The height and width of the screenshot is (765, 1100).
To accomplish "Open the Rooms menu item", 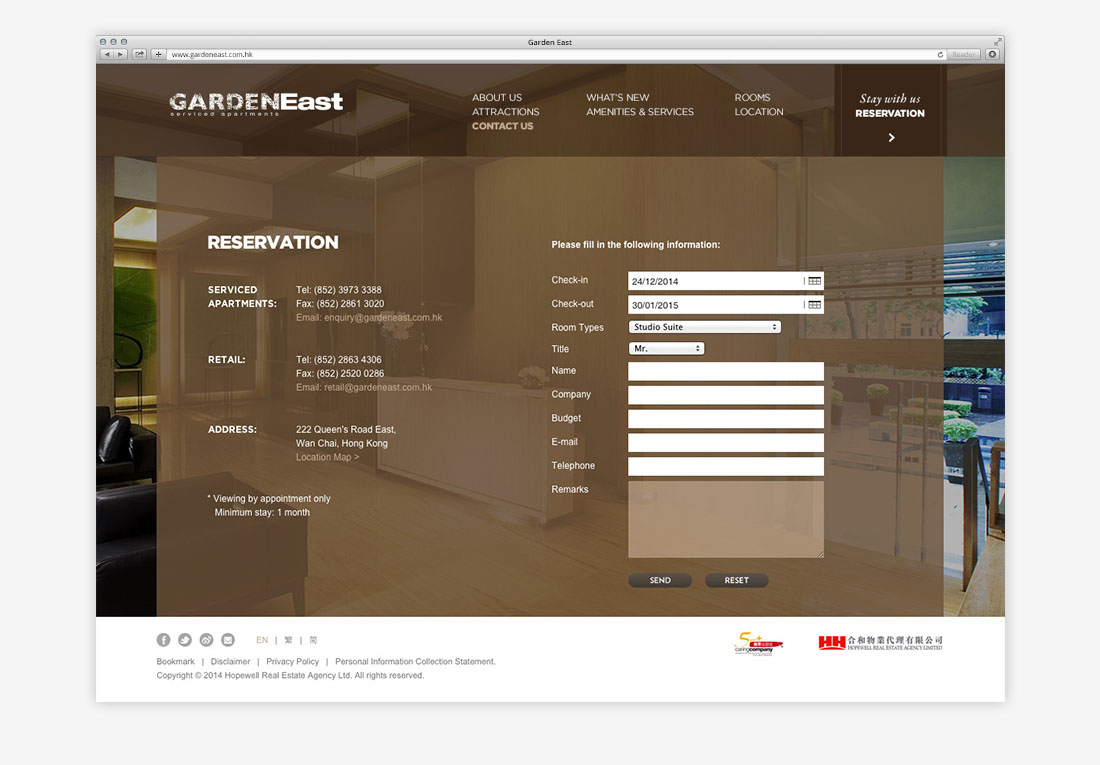I will [752, 98].
